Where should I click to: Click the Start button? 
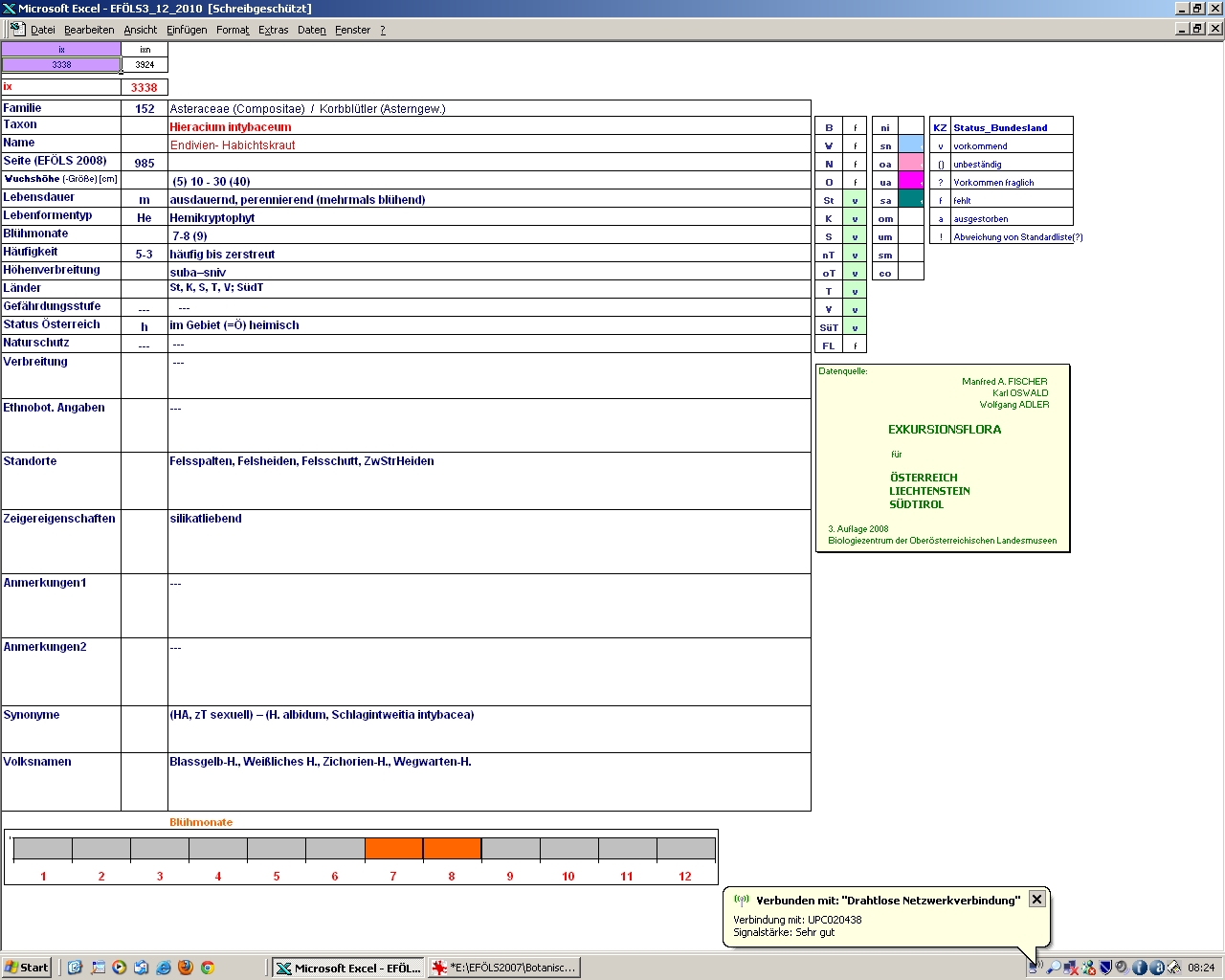[x=27, y=968]
